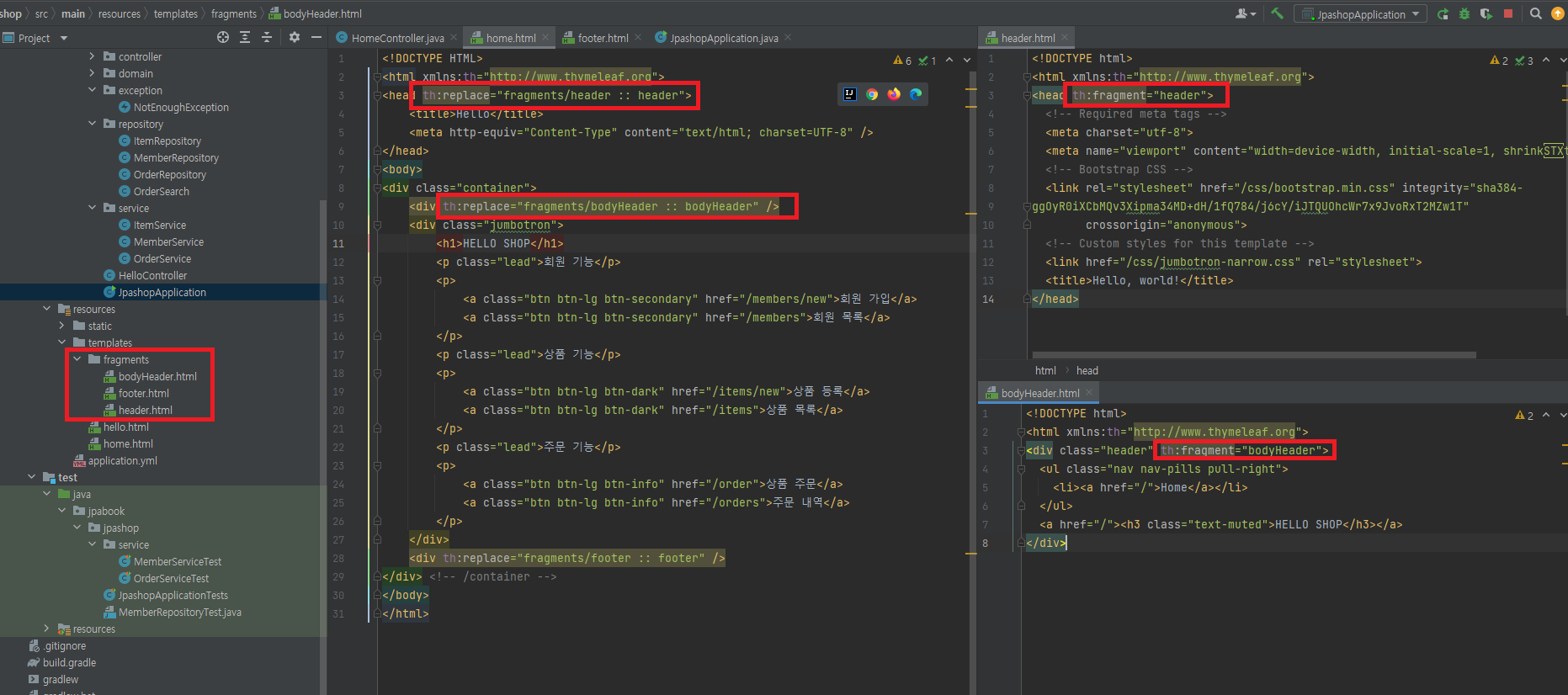Image resolution: width=1568 pixels, height=695 pixels.
Task: Expand the static folder
Action: point(62,326)
